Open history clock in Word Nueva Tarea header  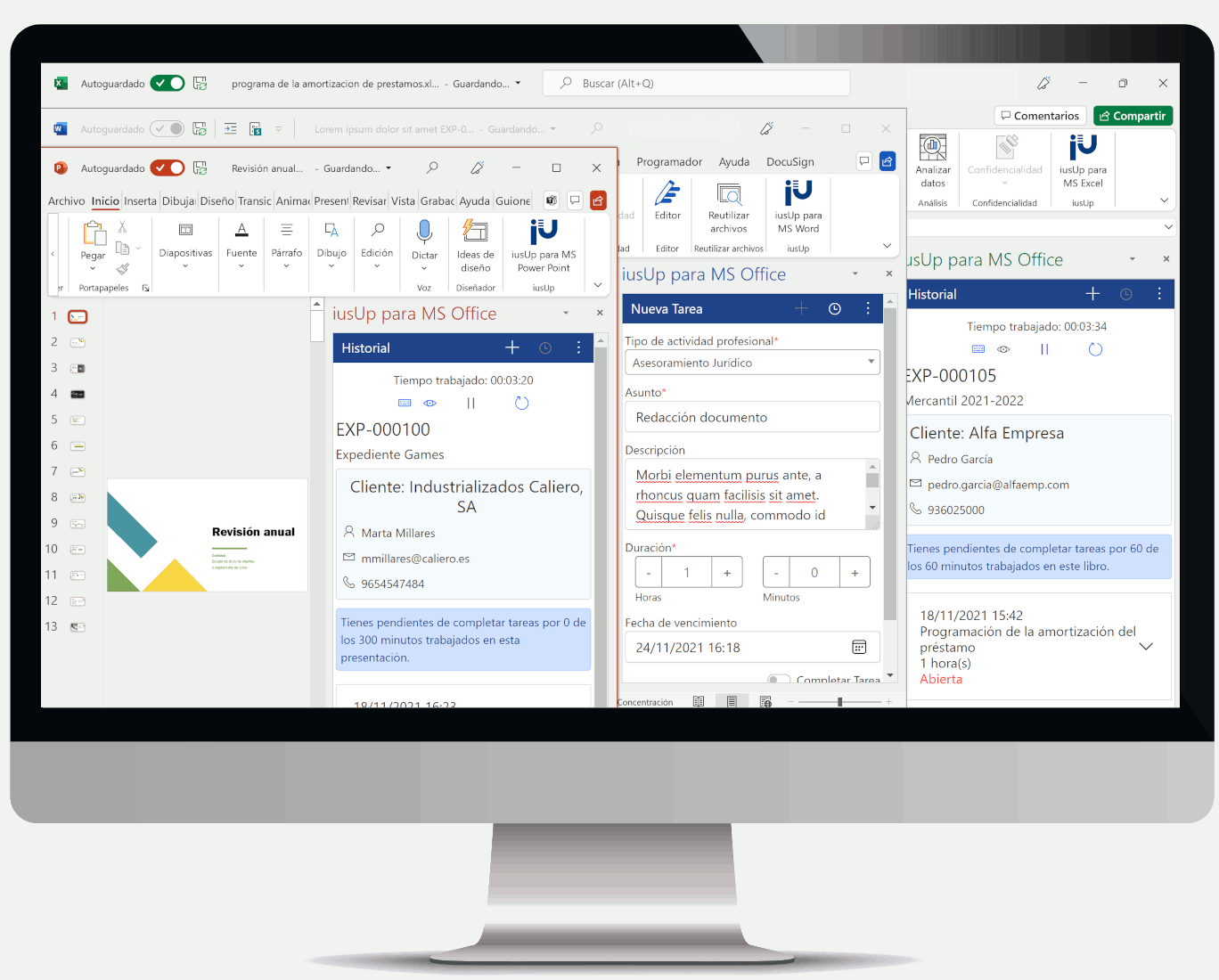pos(835,308)
